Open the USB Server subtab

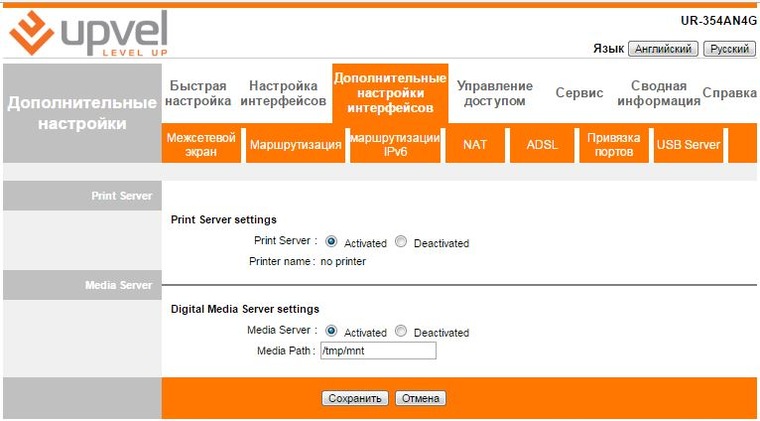[x=688, y=145]
